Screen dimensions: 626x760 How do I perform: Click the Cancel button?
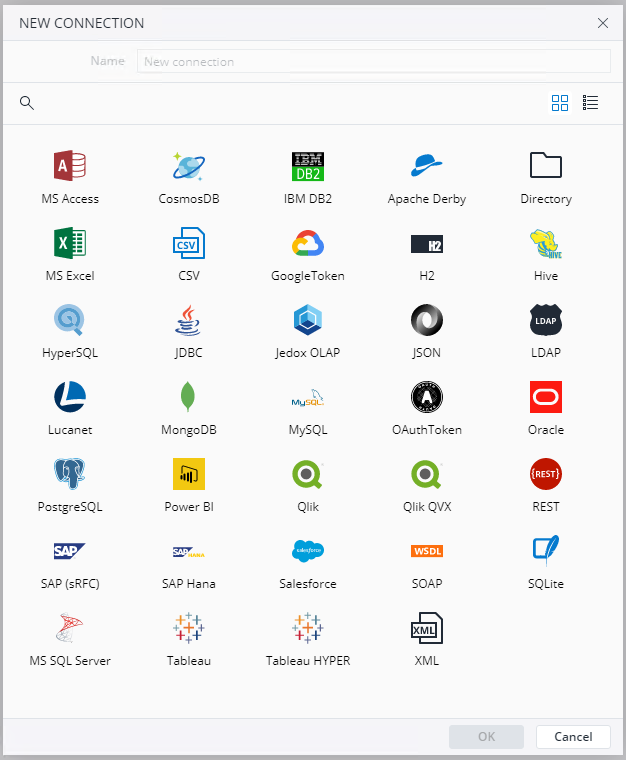pyautogui.click(x=573, y=737)
